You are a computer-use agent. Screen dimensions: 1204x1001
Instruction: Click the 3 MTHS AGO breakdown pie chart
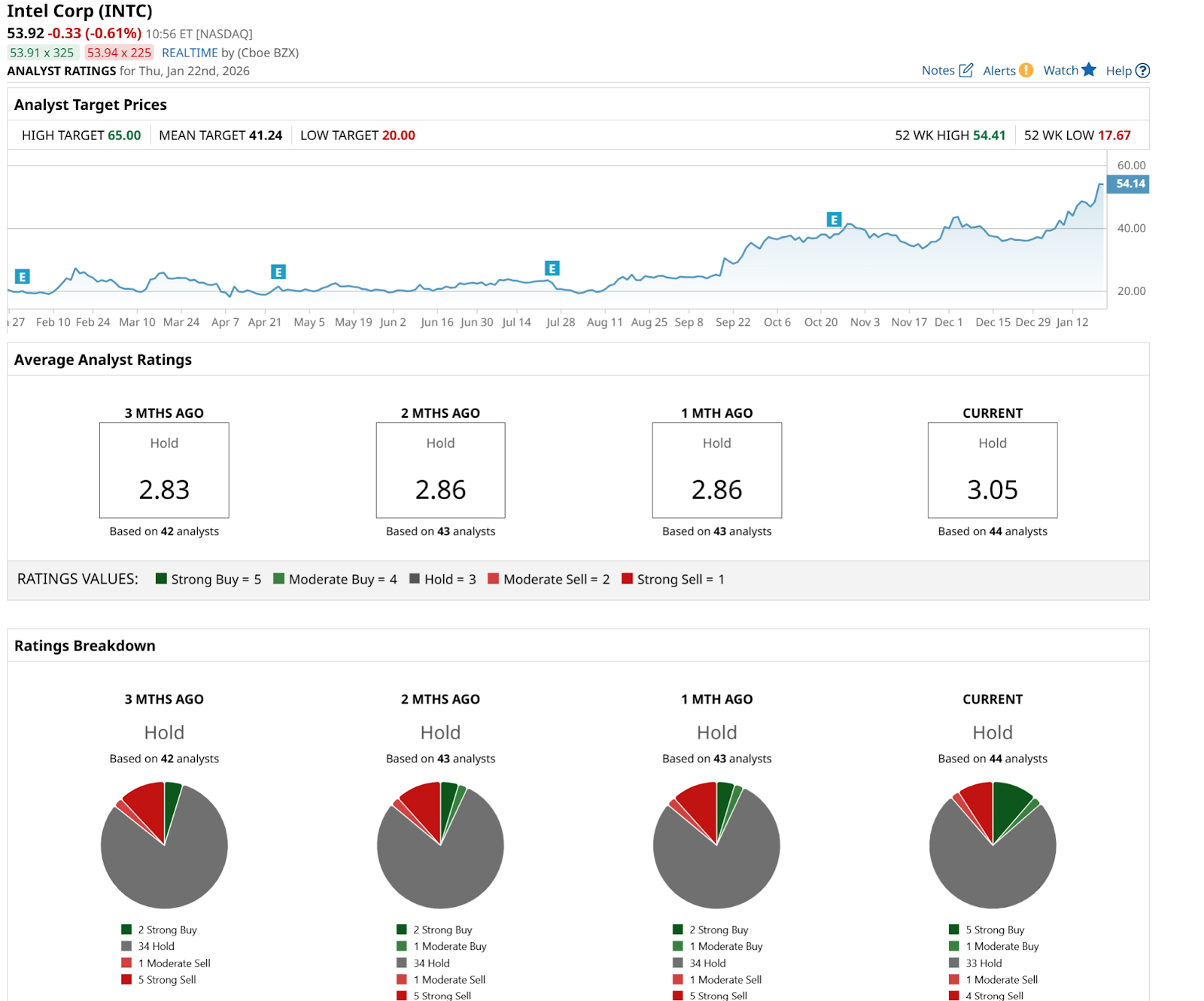point(164,845)
